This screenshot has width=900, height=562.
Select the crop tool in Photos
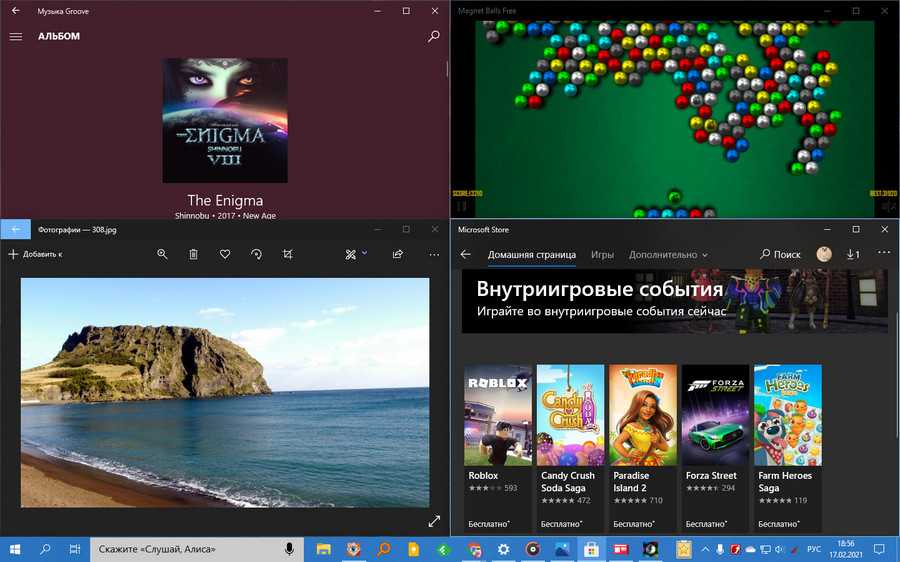click(288, 254)
